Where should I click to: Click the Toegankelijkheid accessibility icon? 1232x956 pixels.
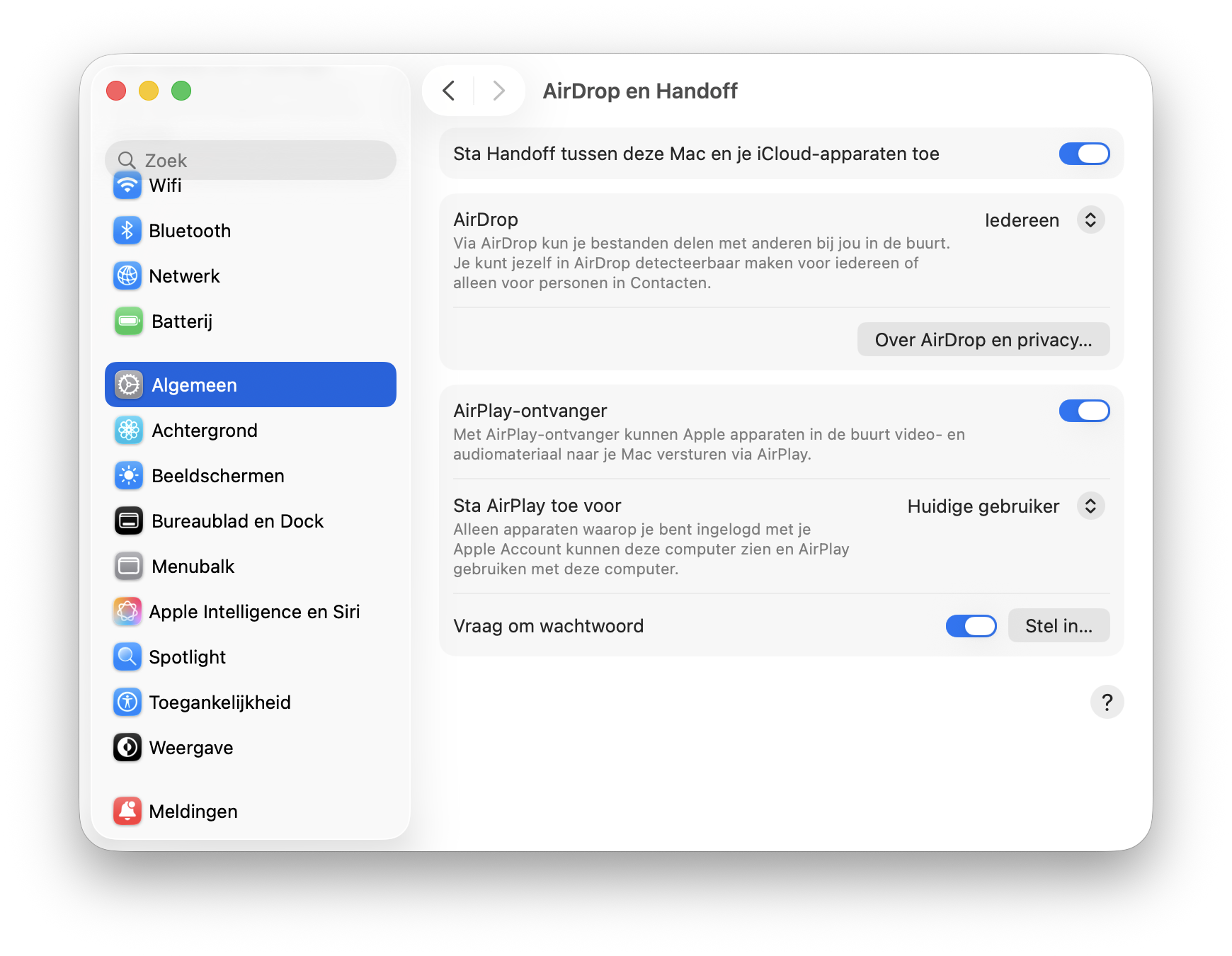[x=127, y=702]
